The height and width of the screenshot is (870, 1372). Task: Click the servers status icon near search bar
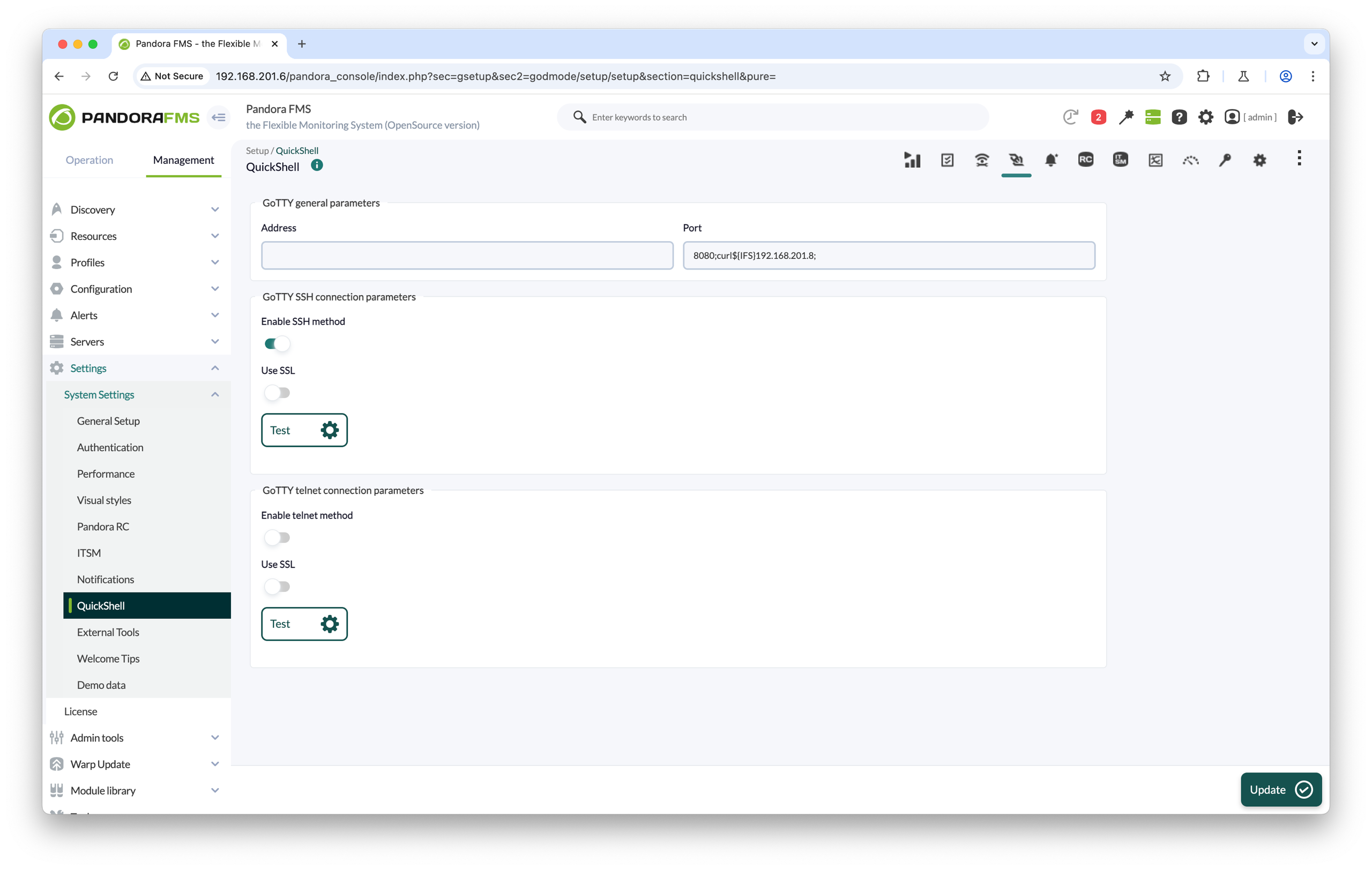(1152, 117)
